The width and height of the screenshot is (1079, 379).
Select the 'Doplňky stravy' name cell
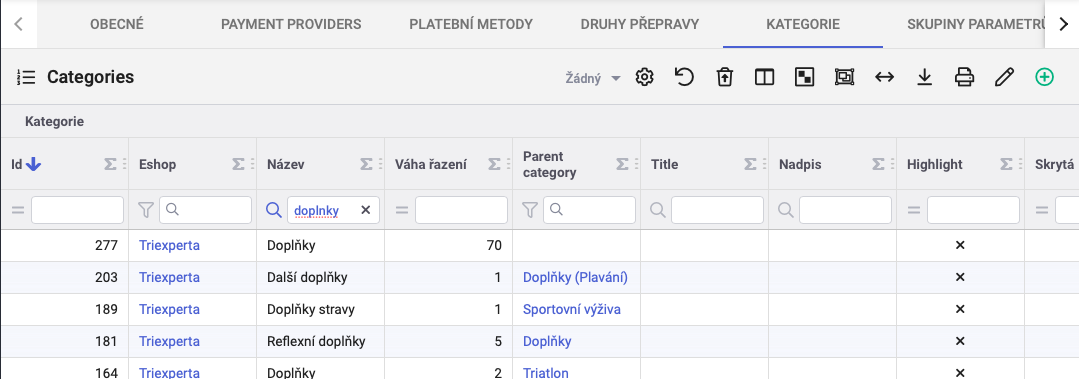coord(320,310)
